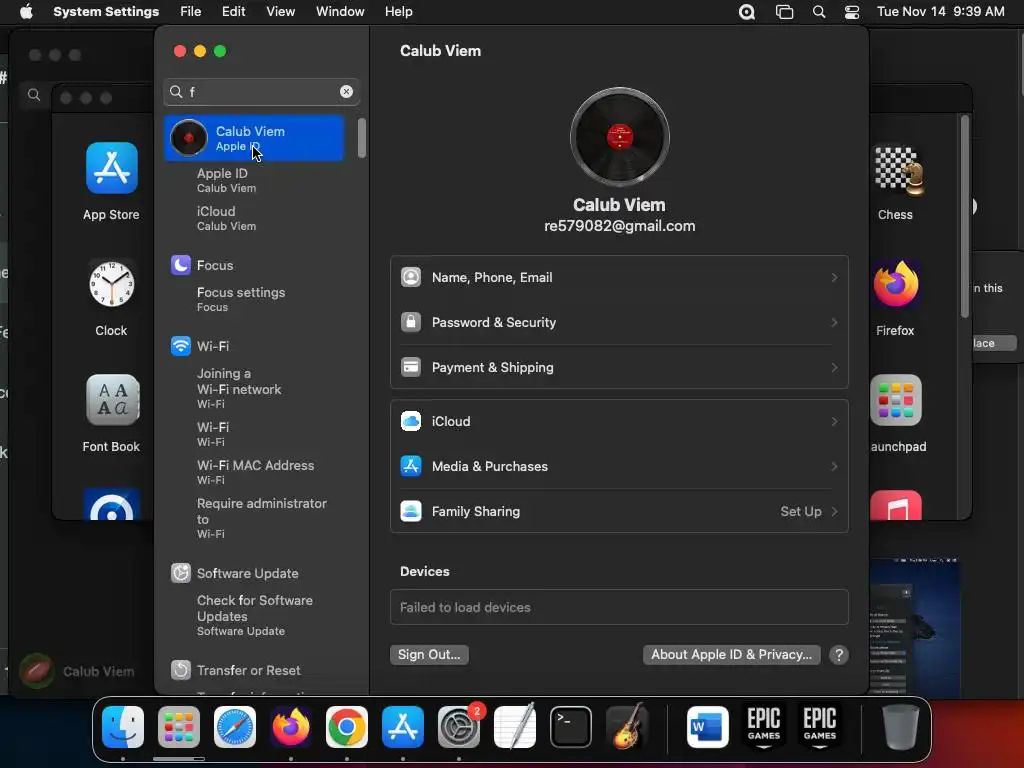
Task: Open the File menu
Action: pyautogui.click(x=191, y=12)
